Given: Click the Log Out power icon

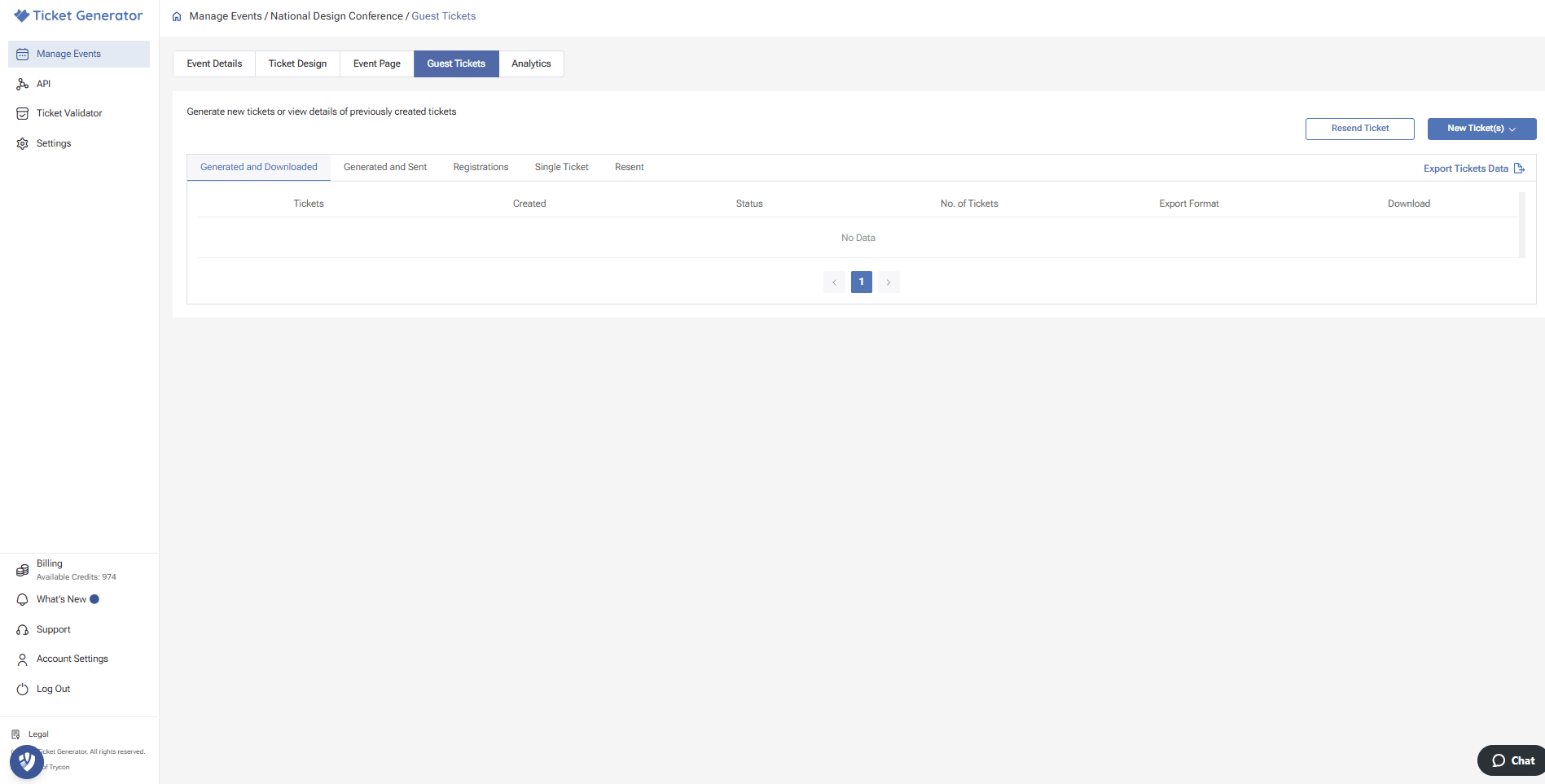Looking at the screenshot, I should click(23, 690).
